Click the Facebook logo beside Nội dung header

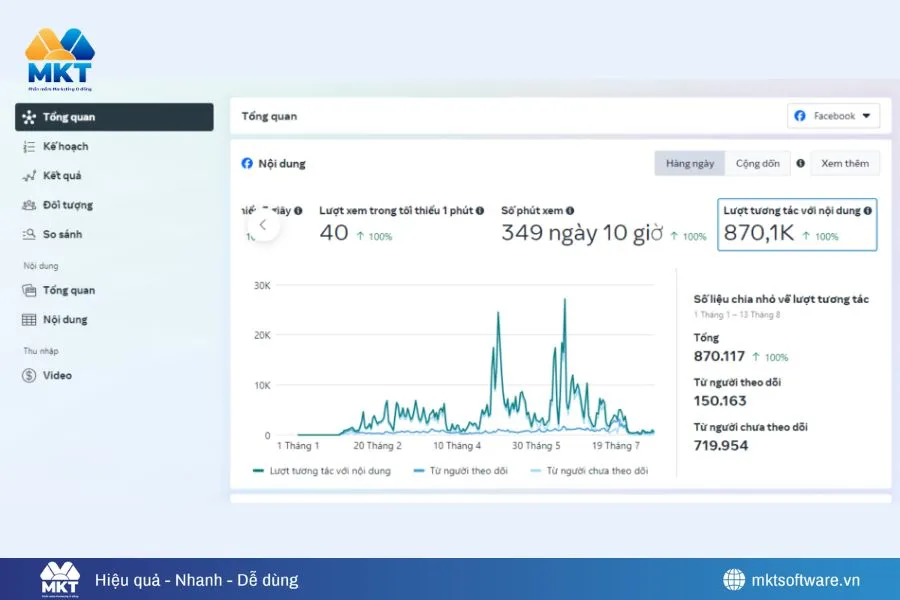(x=245, y=163)
